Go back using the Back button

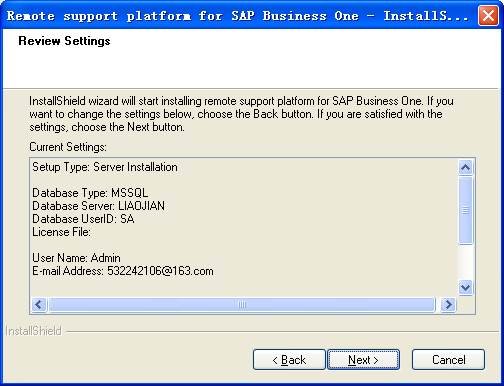[x=289, y=360]
